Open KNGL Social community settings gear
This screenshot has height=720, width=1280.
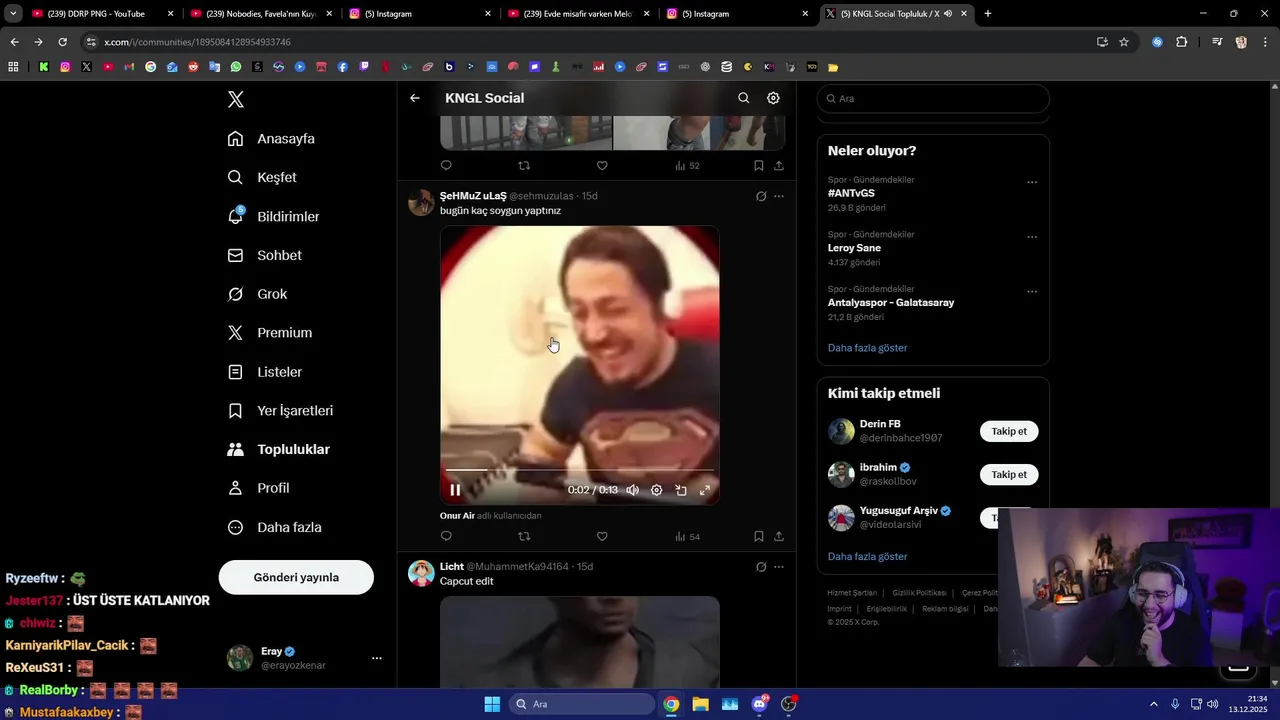coord(773,98)
